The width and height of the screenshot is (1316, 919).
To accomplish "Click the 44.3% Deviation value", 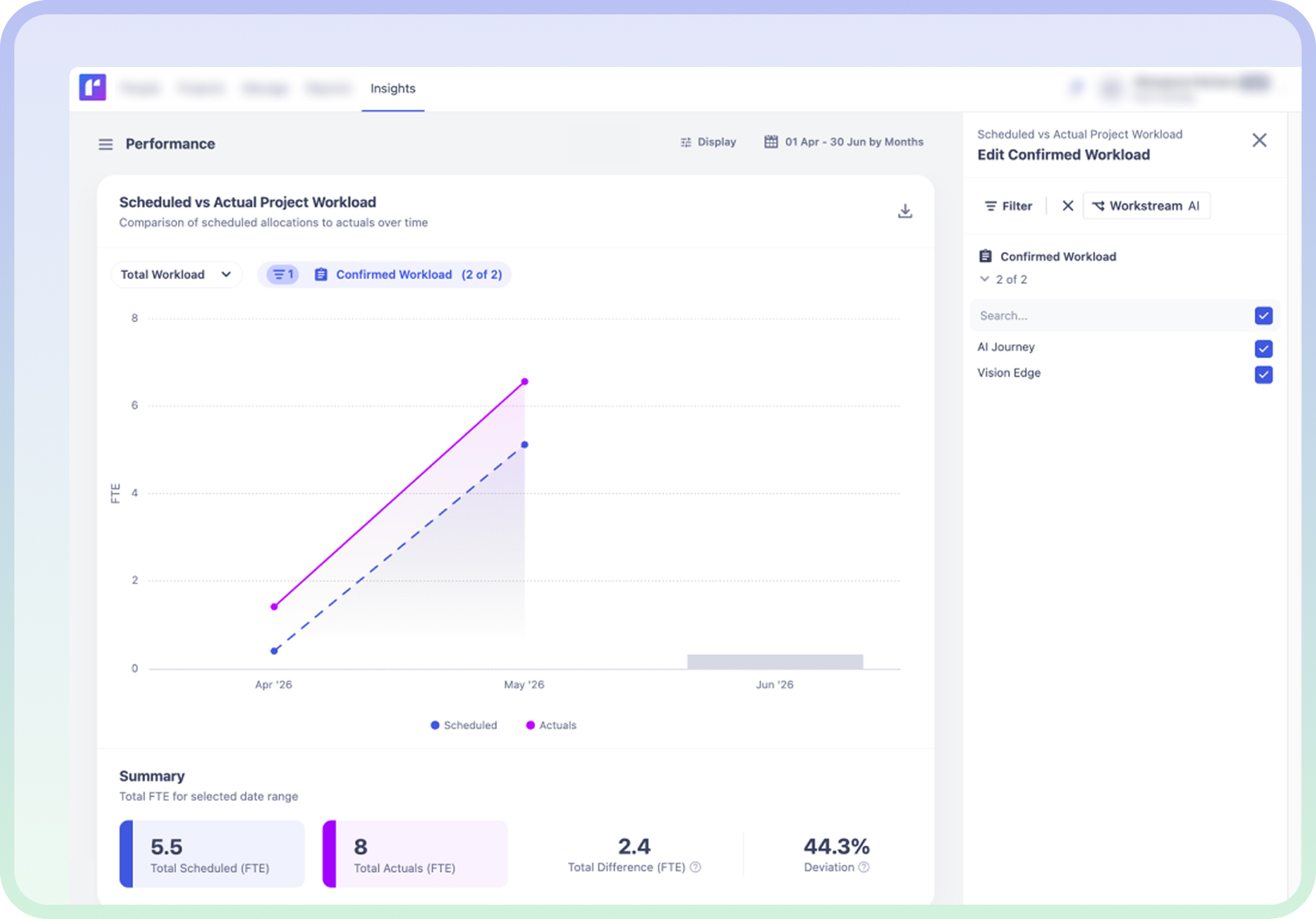I will click(836, 846).
